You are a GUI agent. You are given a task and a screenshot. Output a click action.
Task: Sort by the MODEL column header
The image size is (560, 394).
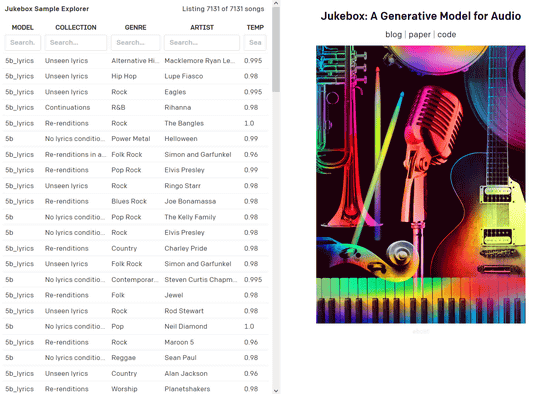click(22, 28)
